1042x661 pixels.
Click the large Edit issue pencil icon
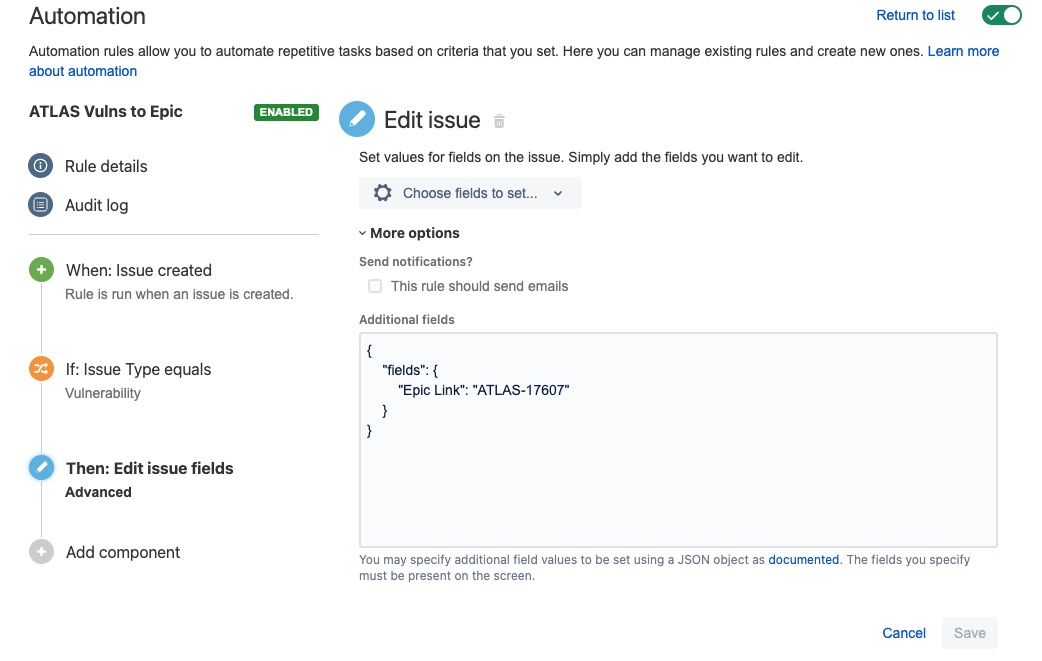(x=357, y=119)
